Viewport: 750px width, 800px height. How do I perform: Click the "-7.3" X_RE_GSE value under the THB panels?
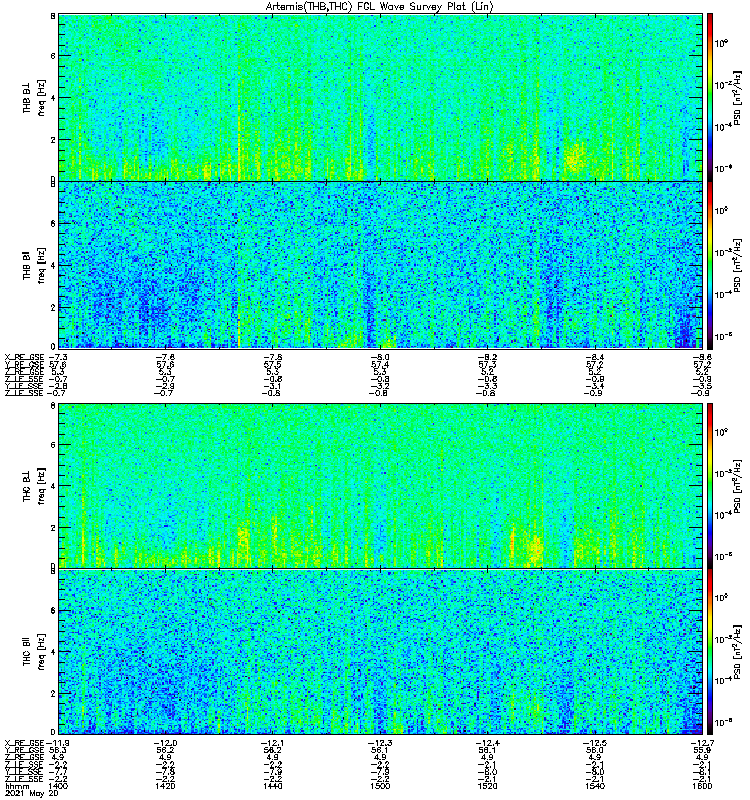click(57, 357)
